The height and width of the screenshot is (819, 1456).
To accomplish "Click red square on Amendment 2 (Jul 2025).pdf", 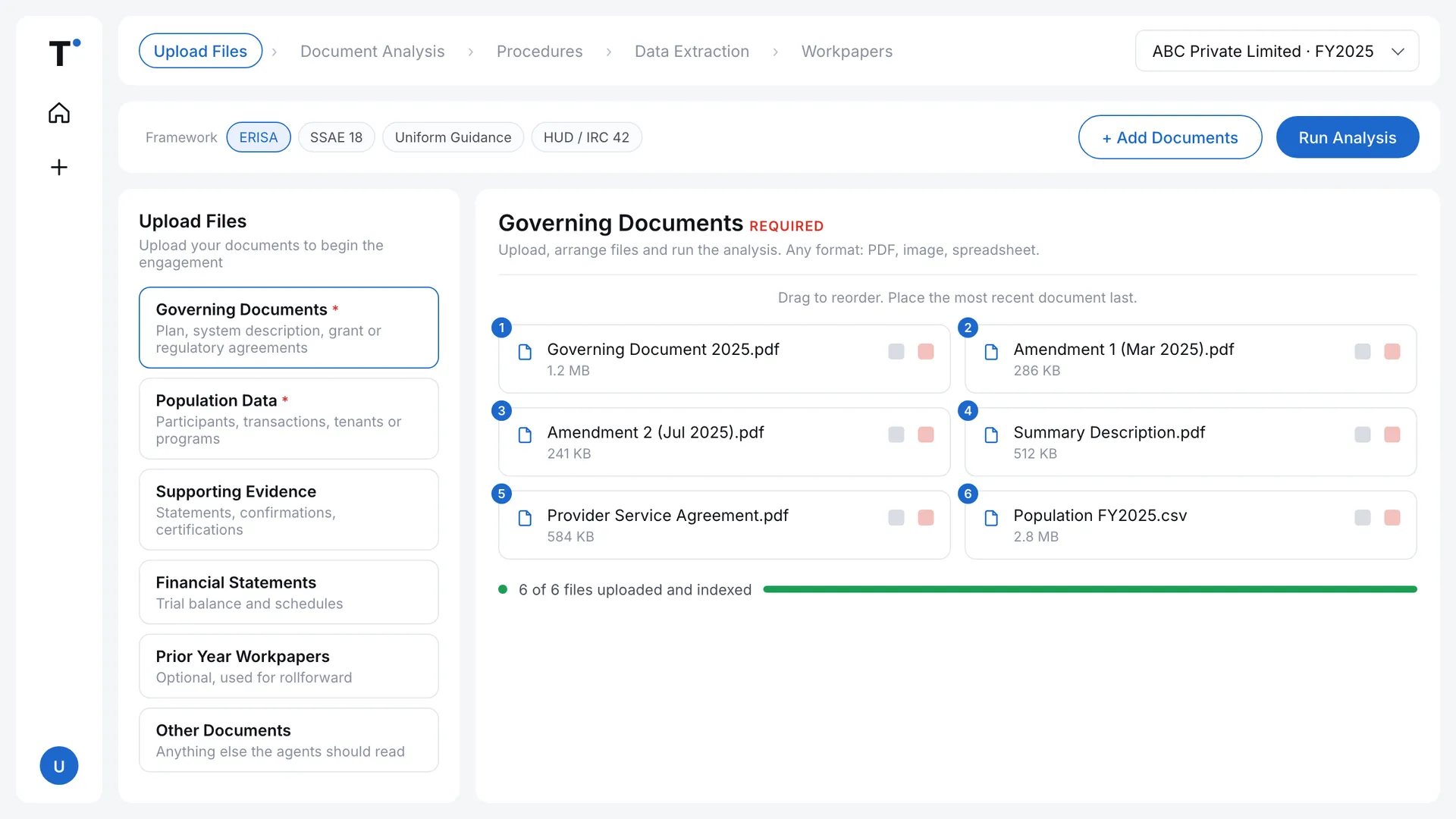I will (926, 435).
